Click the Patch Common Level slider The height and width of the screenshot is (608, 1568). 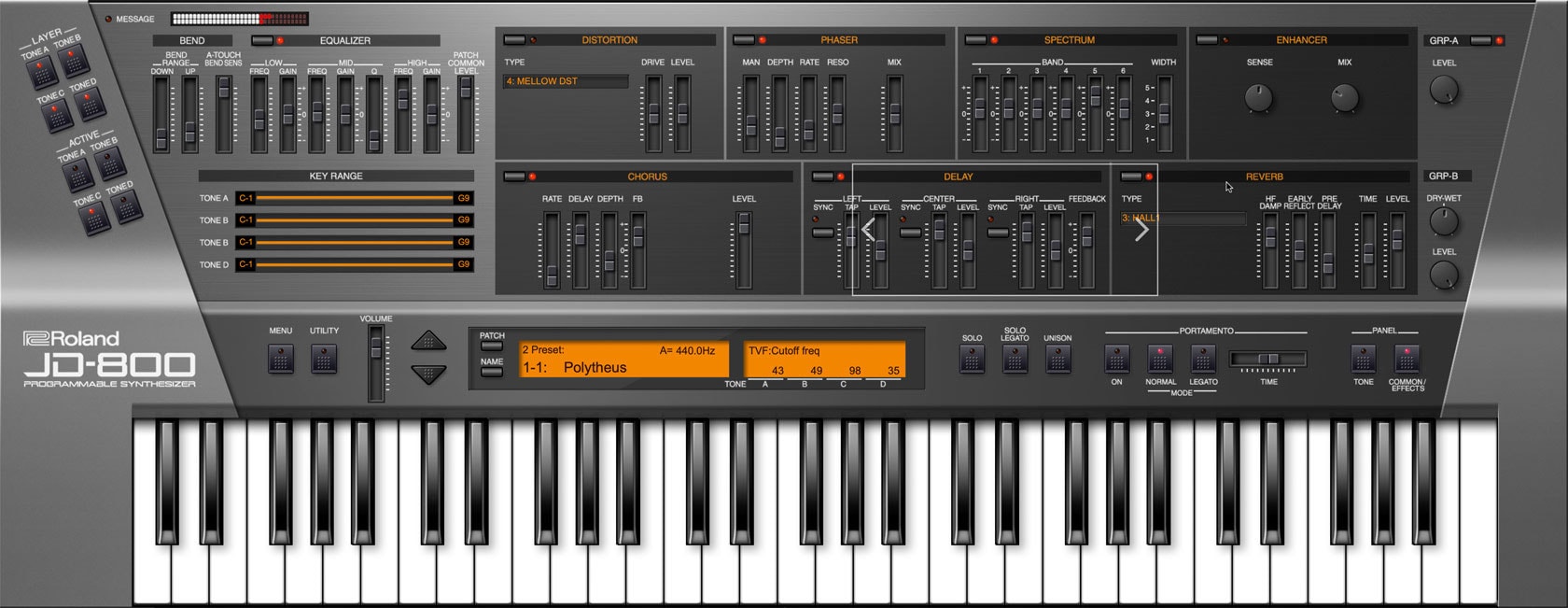[x=465, y=114]
